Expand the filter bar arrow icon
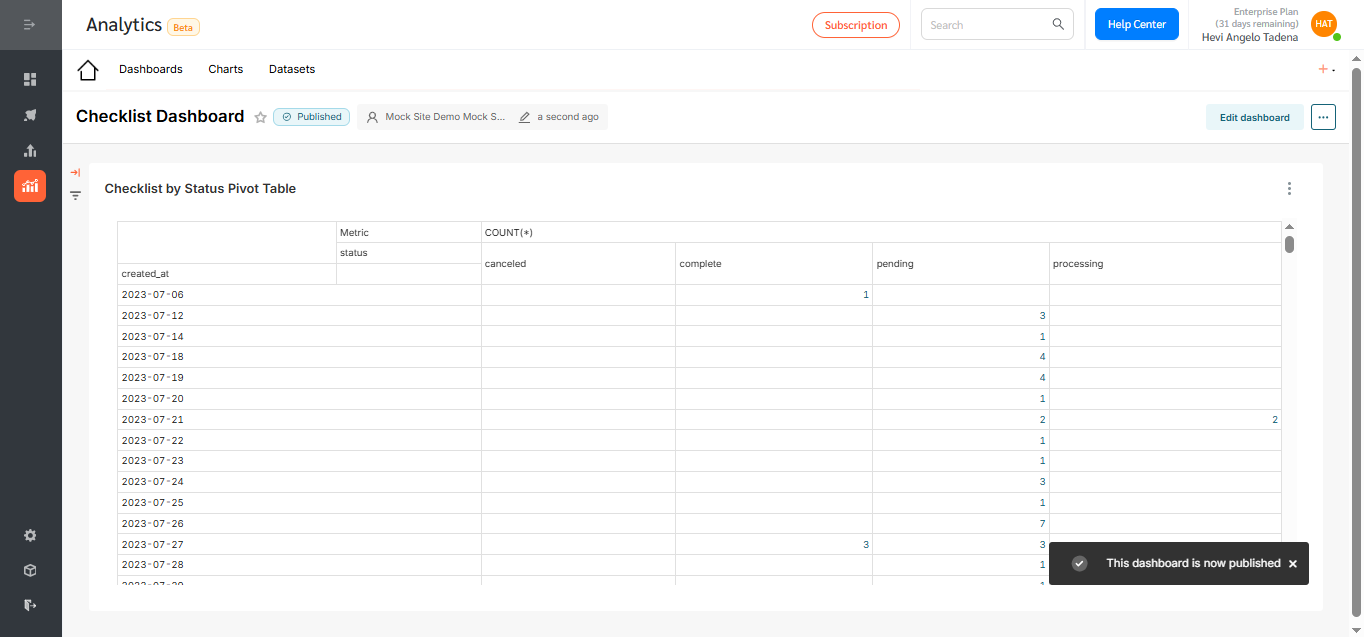Screen dimensions: 1364x637 (x=75, y=173)
